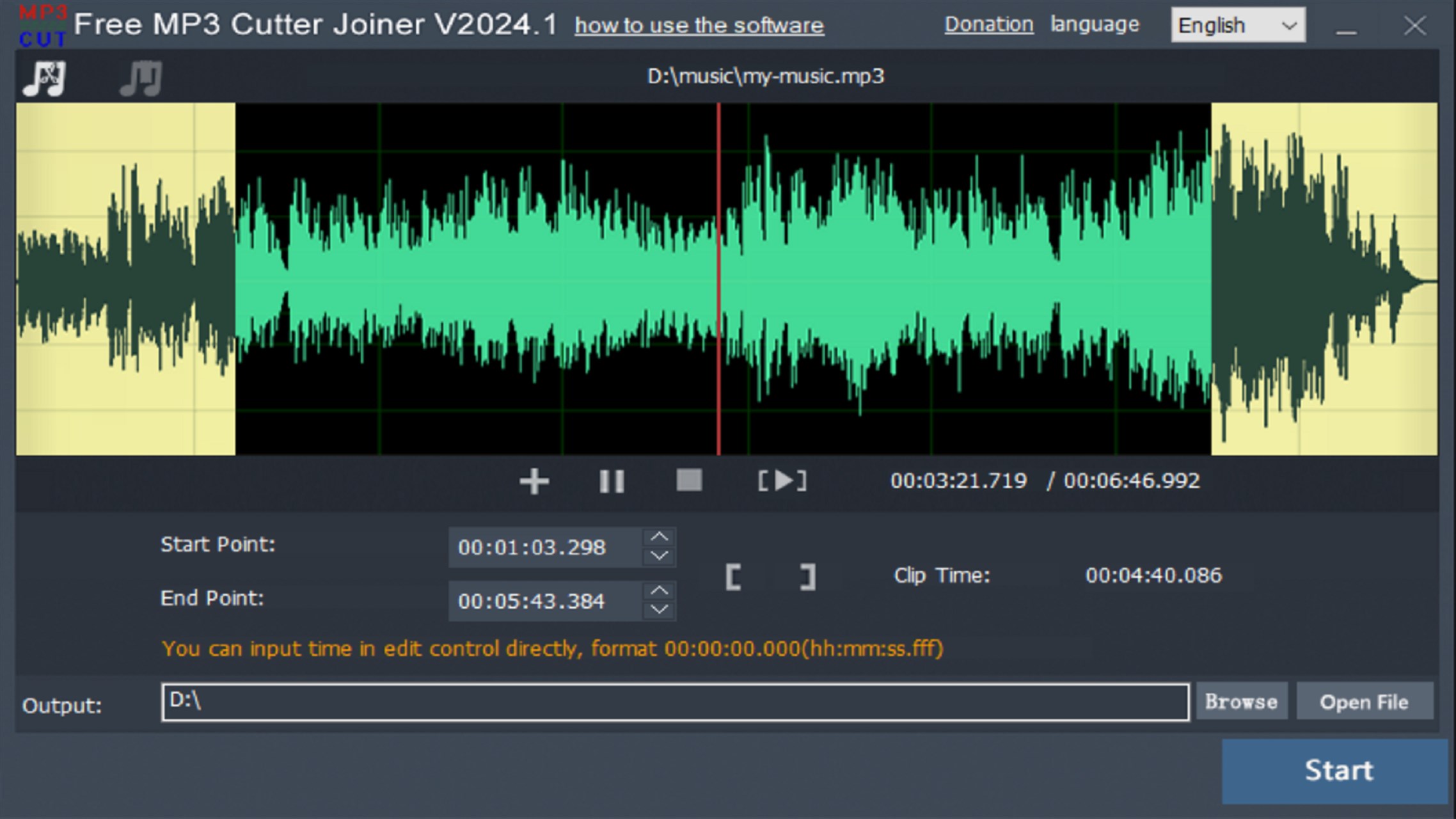Set start point using left bracket icon
Viewport: 1456px width, 819px height.
(733, 575)
